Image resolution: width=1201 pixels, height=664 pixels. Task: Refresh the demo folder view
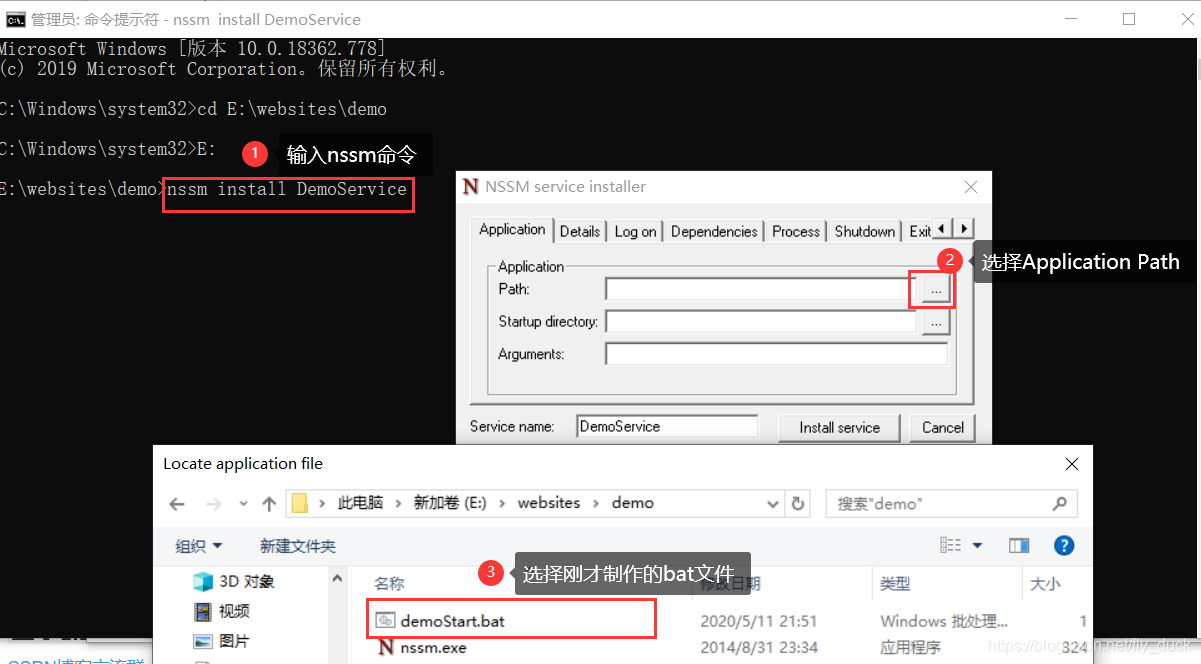click(797, 504)
